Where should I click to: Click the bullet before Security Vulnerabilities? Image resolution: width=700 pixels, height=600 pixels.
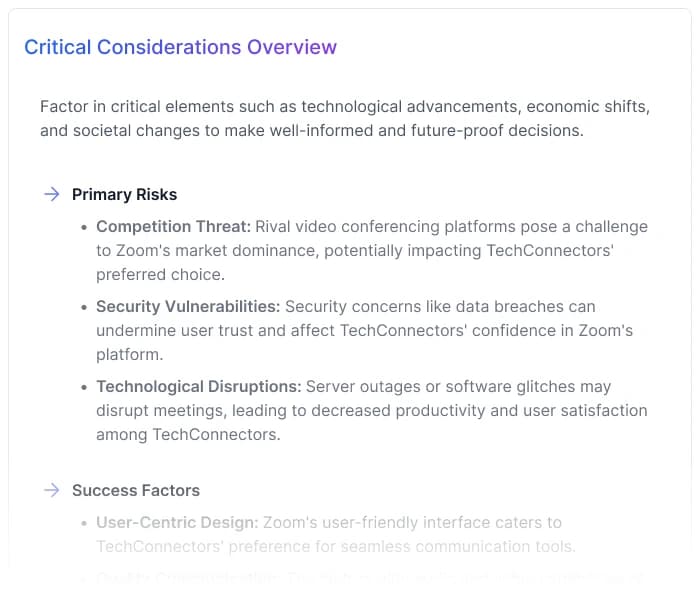click(84, 307)
